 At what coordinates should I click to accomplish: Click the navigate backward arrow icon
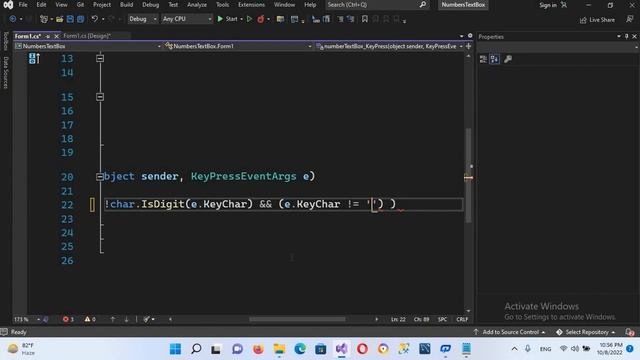click(x=13, y=19)
